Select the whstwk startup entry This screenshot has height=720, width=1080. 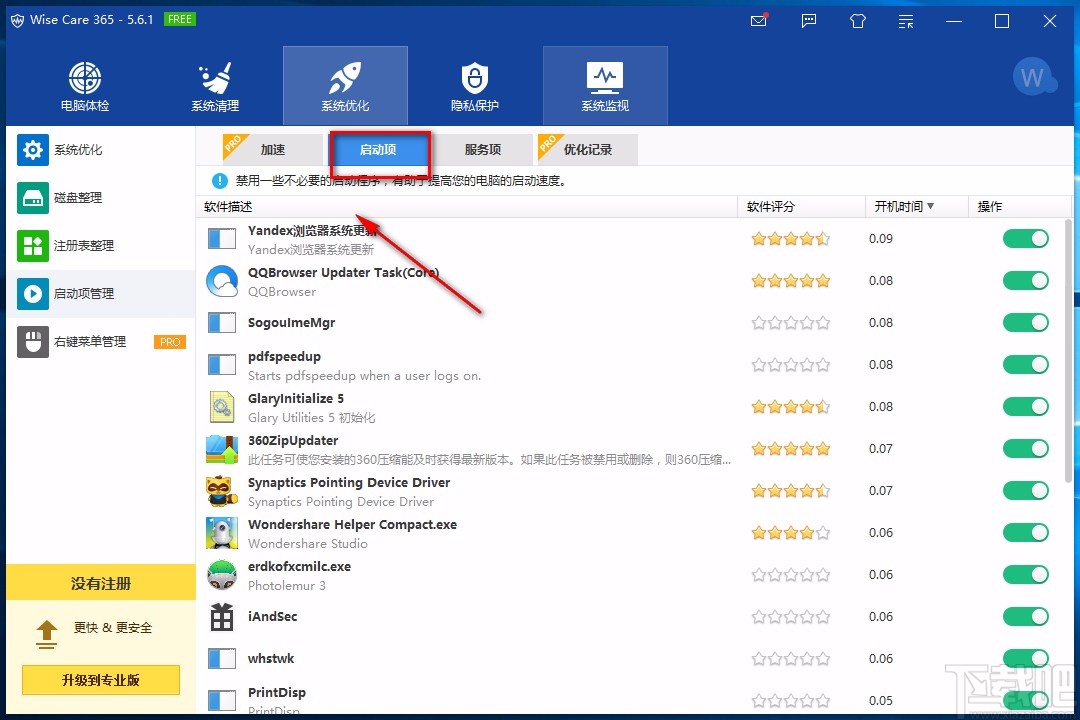click(630, 659)
